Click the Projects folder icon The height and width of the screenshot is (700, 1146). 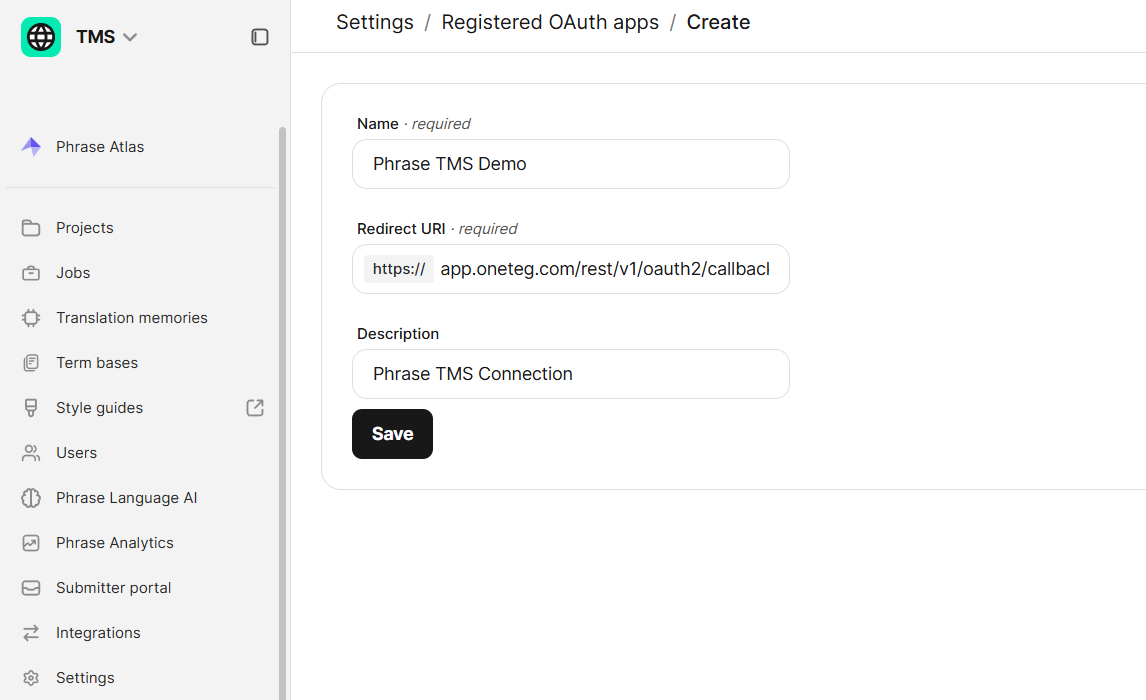click(31, 228)
